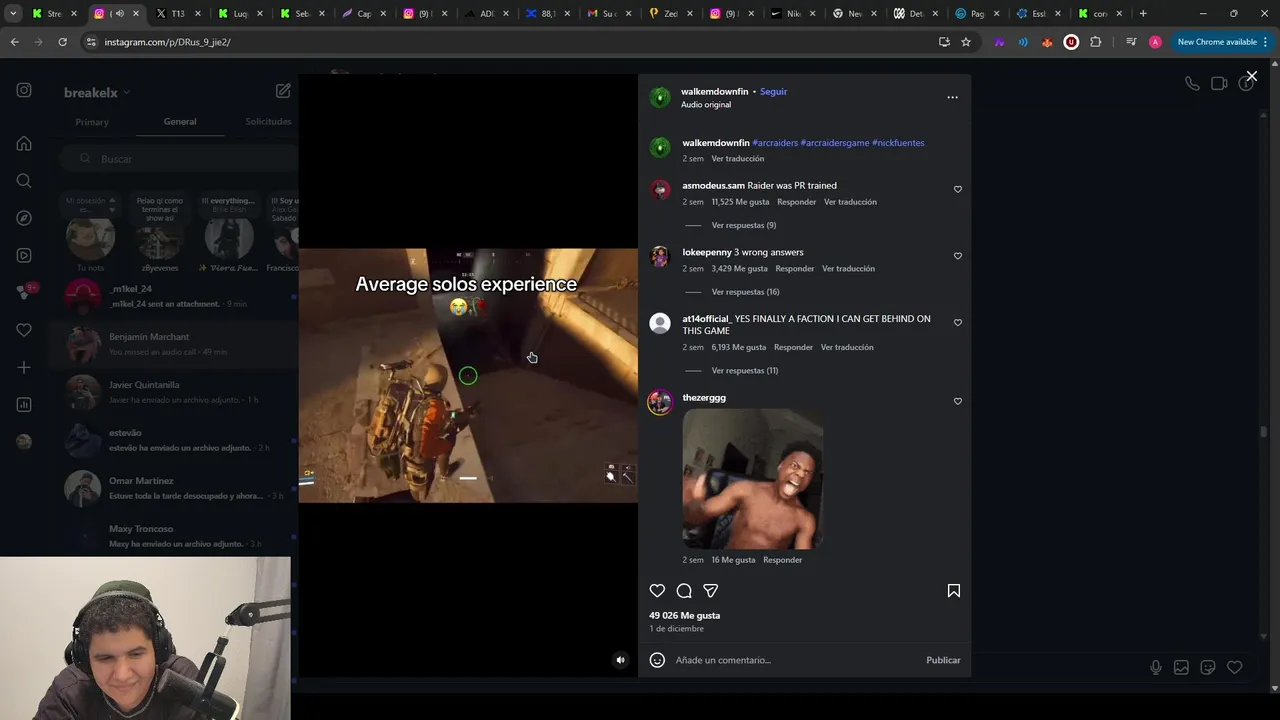The height and width of the screenshot is (720, 1280).
Task: Open the #nickfuentes hashtag
Action: 898,143
